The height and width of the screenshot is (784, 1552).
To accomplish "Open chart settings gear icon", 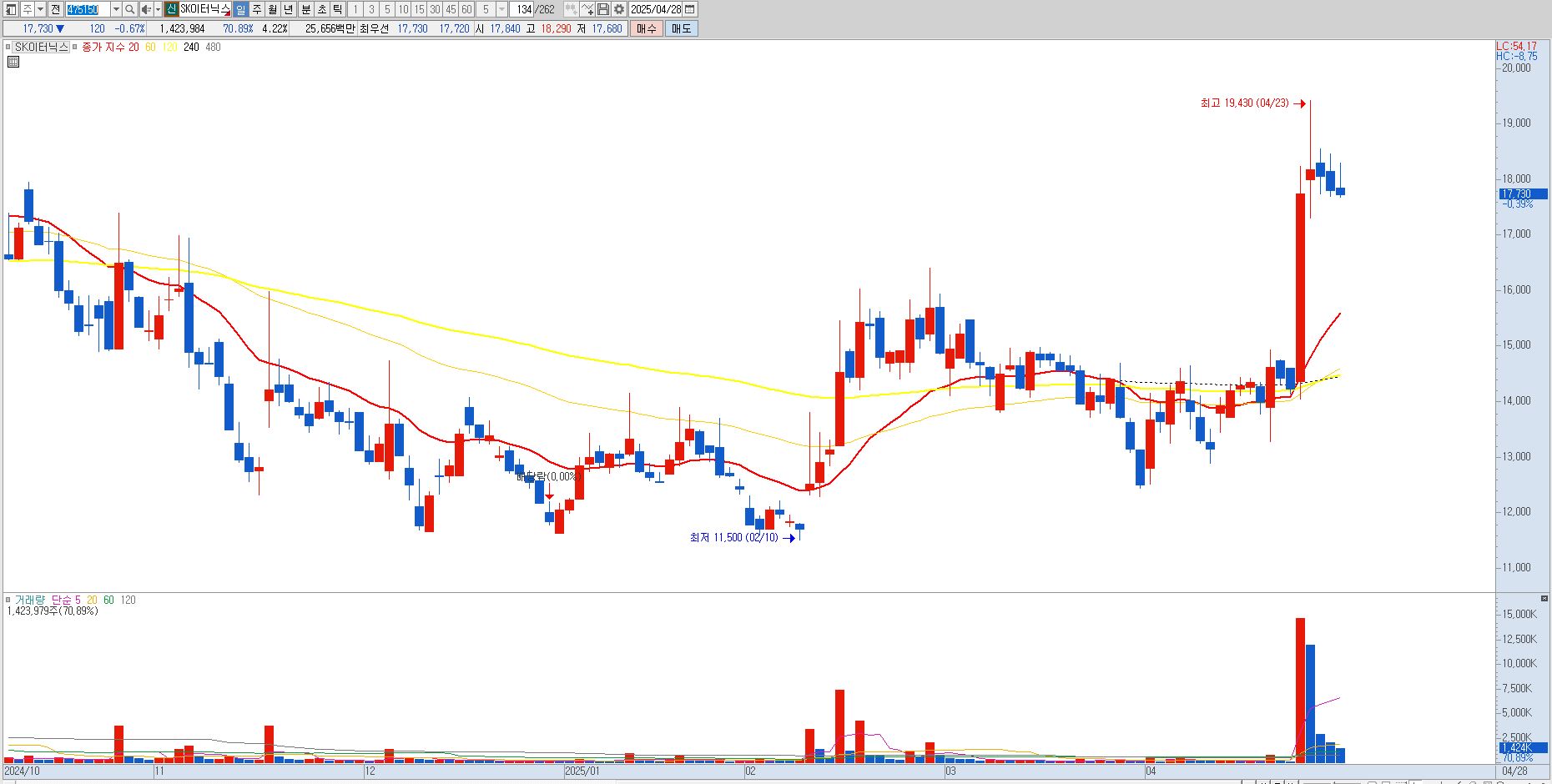I will tap(619, 9).
